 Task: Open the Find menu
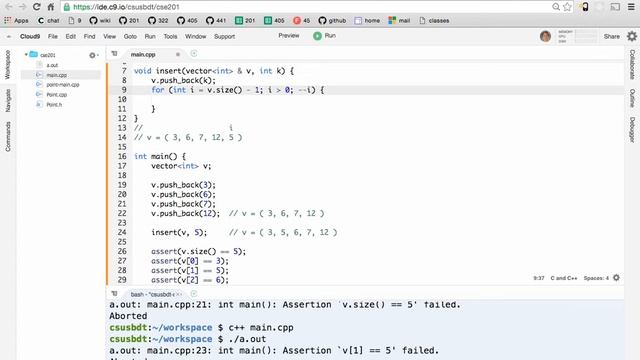click(89, 36)
